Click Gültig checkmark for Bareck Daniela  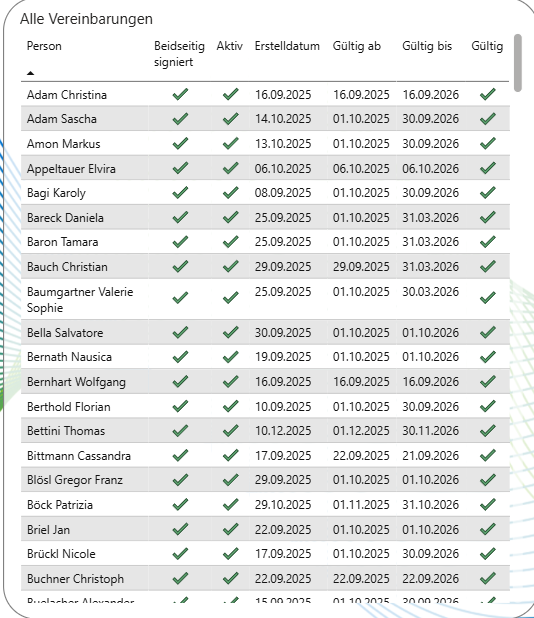(x=487, y=217)
